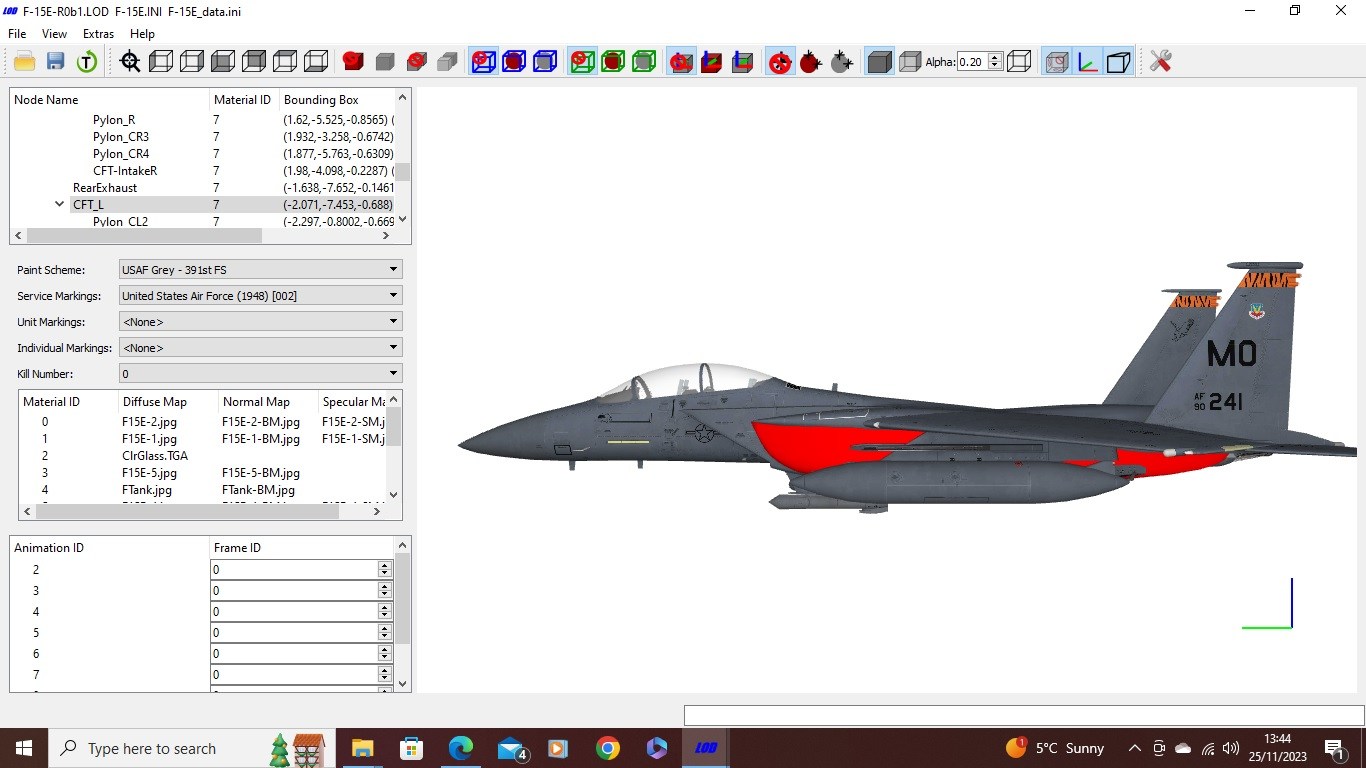
Task: Collapse the CFT_L tree node
Action: (x=60, y=204)
